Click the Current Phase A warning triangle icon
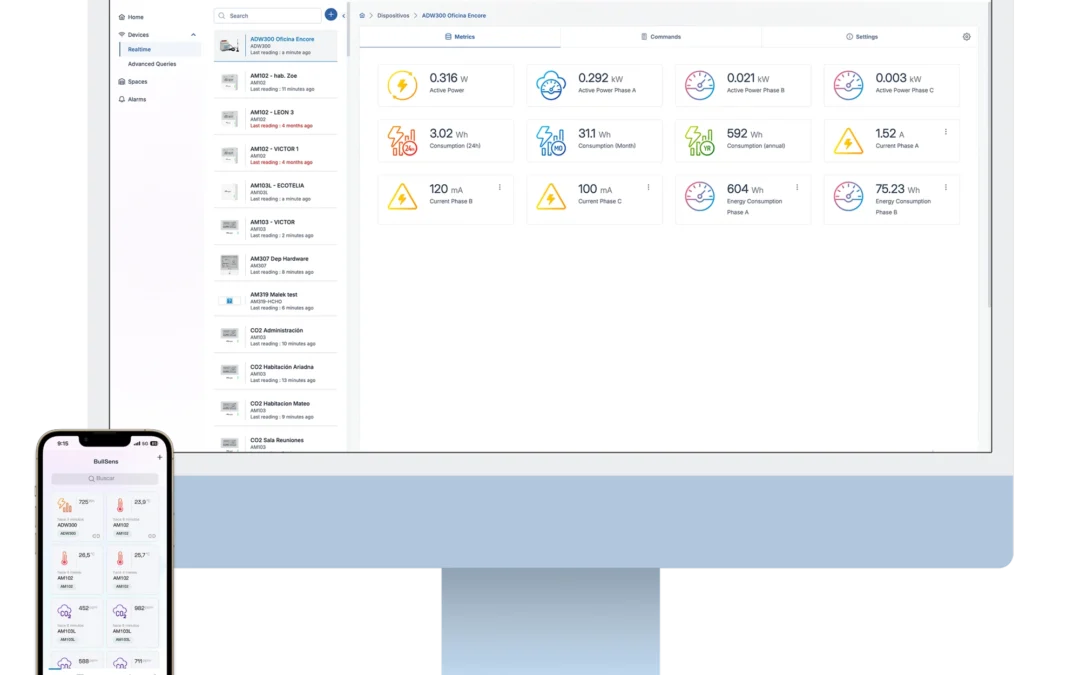1080x675 pixels. [x=848, y=141]
